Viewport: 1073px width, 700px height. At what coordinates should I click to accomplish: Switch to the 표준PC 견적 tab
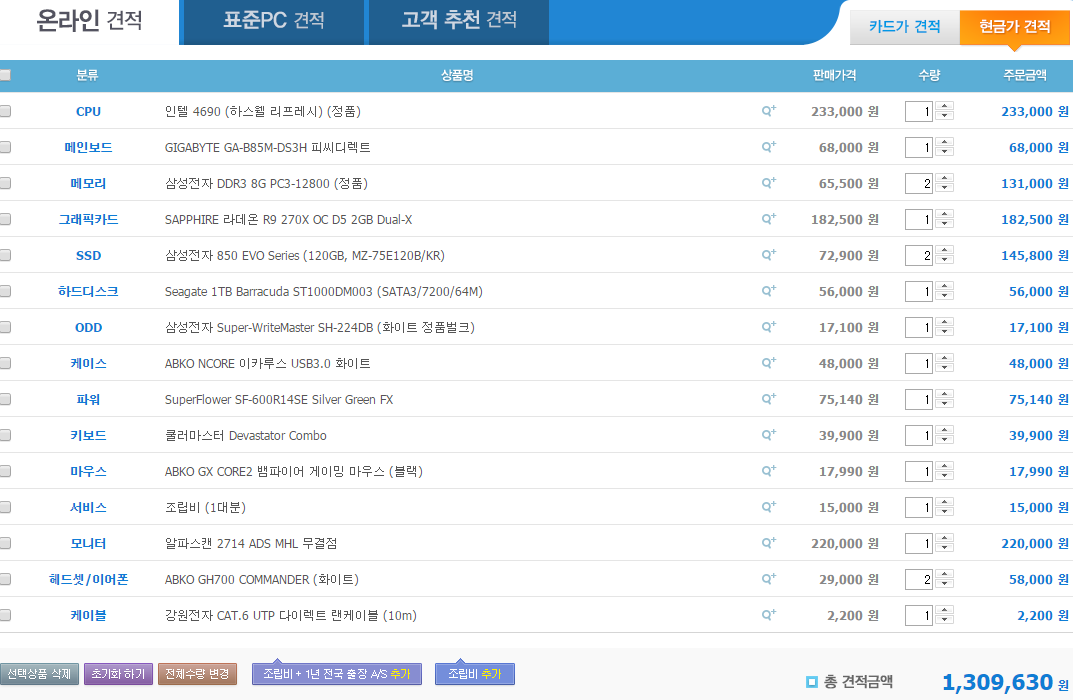tap(273, 21)
